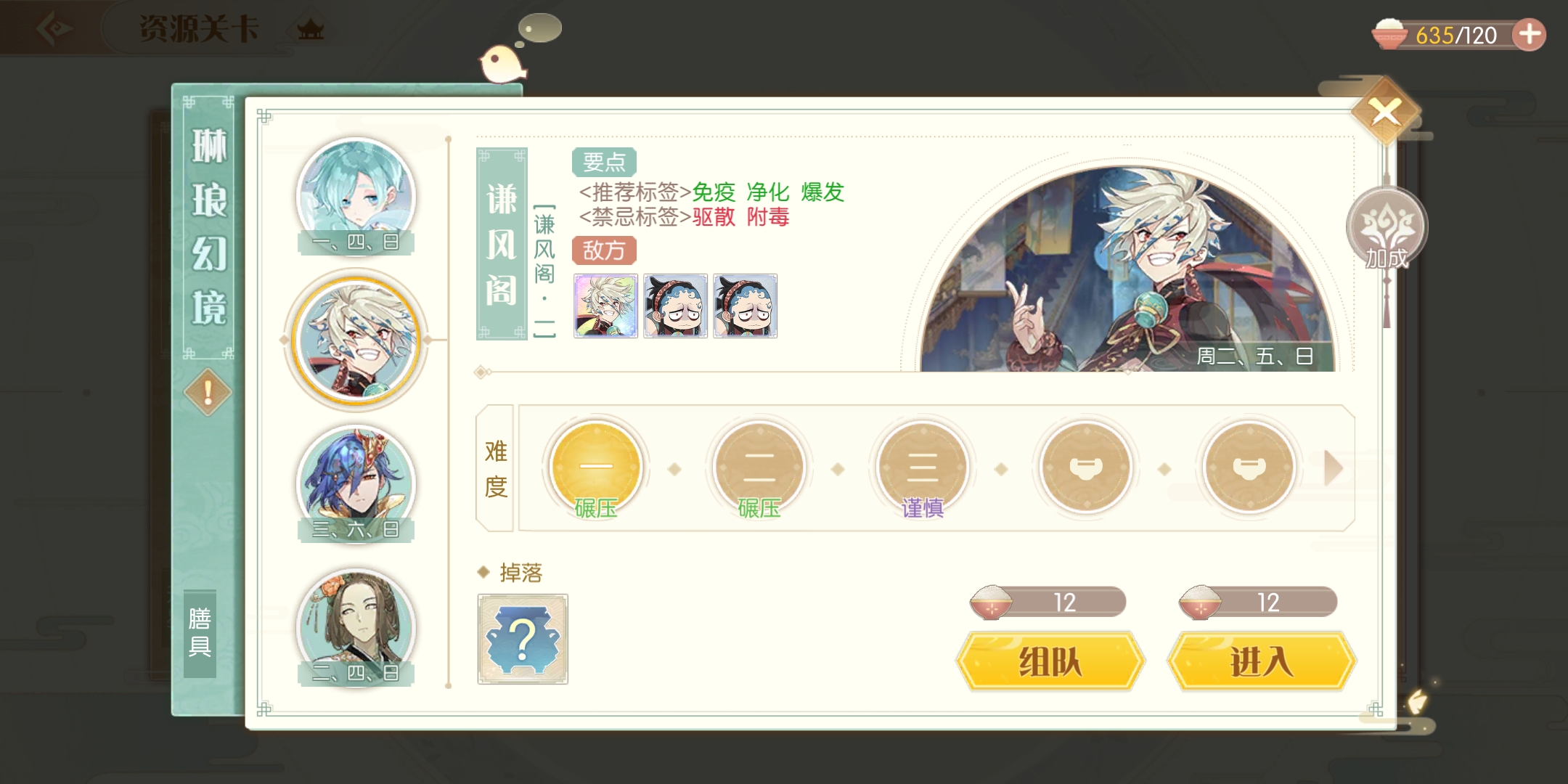Viewport: 1568px width, 784px height.
Task: Select the fourth locked difficulty level
Action: (1086, 468)
